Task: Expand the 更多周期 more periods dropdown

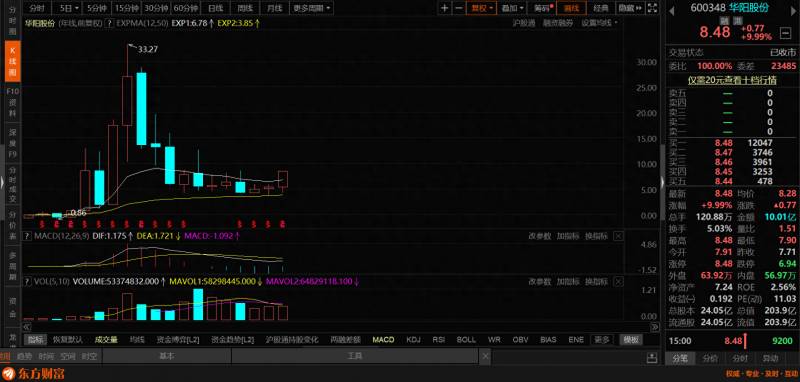Action: [311, 8]
